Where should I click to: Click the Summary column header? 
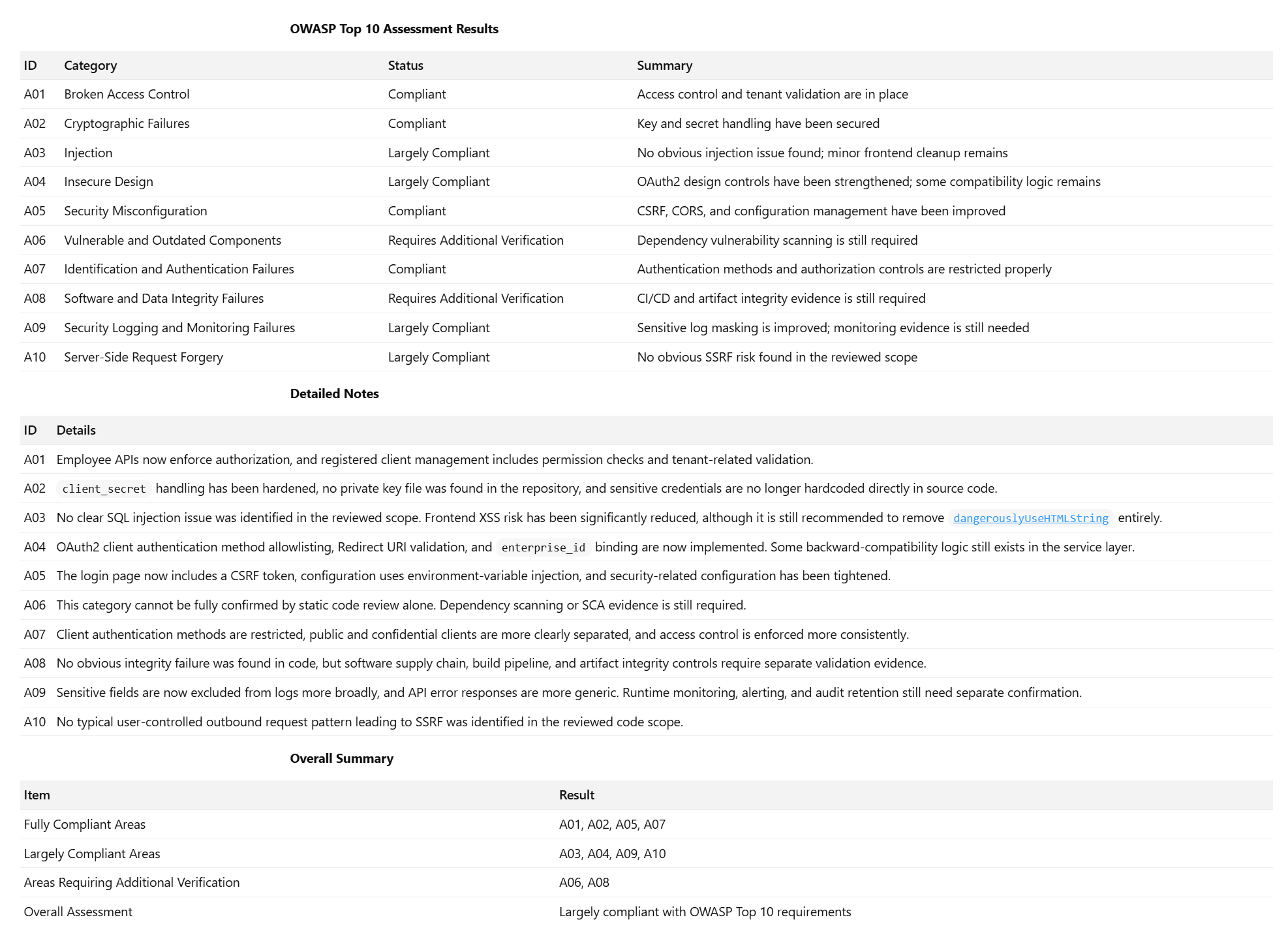pyautogui.click(x=664, y=65)
